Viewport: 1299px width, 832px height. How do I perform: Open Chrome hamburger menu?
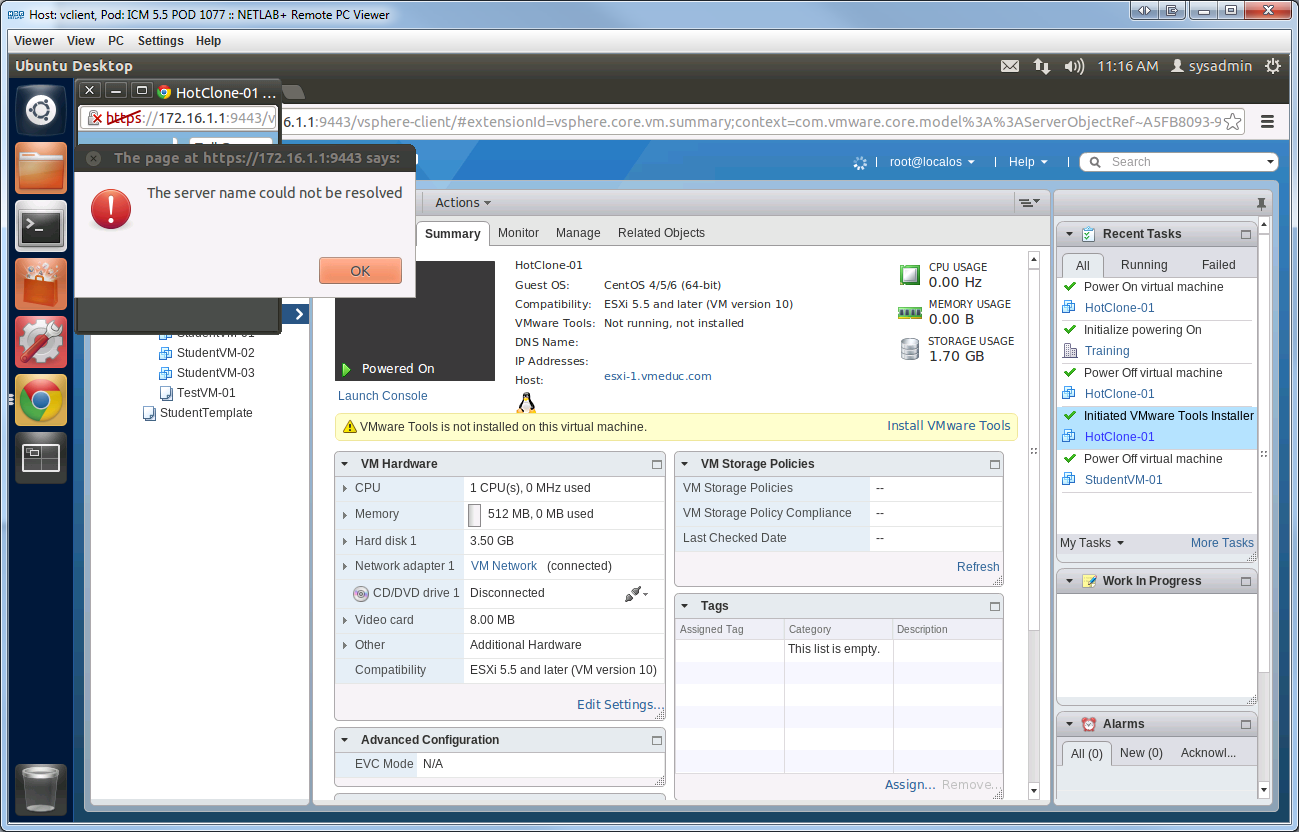(x=1267, y=122)
